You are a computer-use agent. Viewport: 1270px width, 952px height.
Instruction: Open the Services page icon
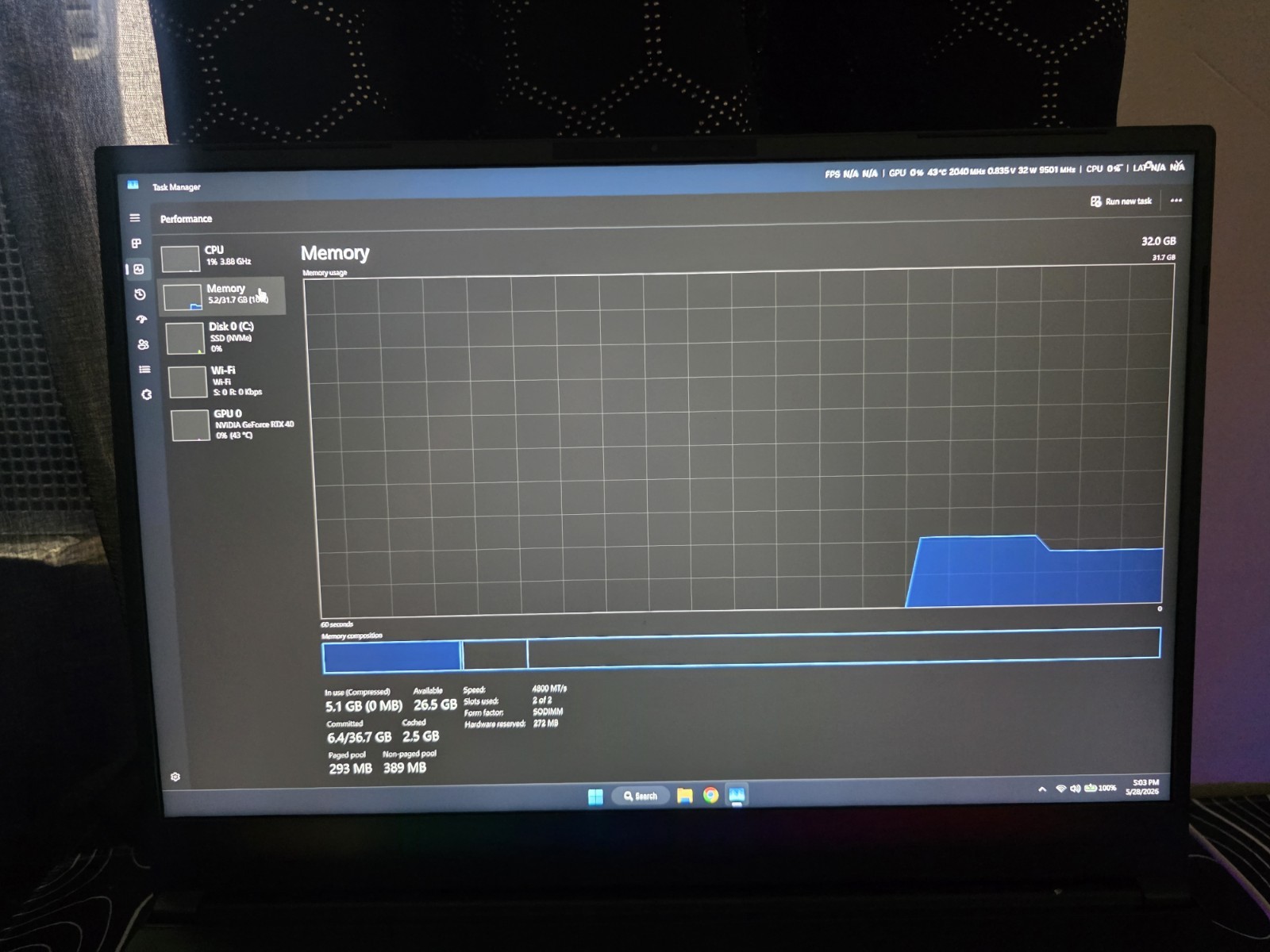(x=146, y=394)
